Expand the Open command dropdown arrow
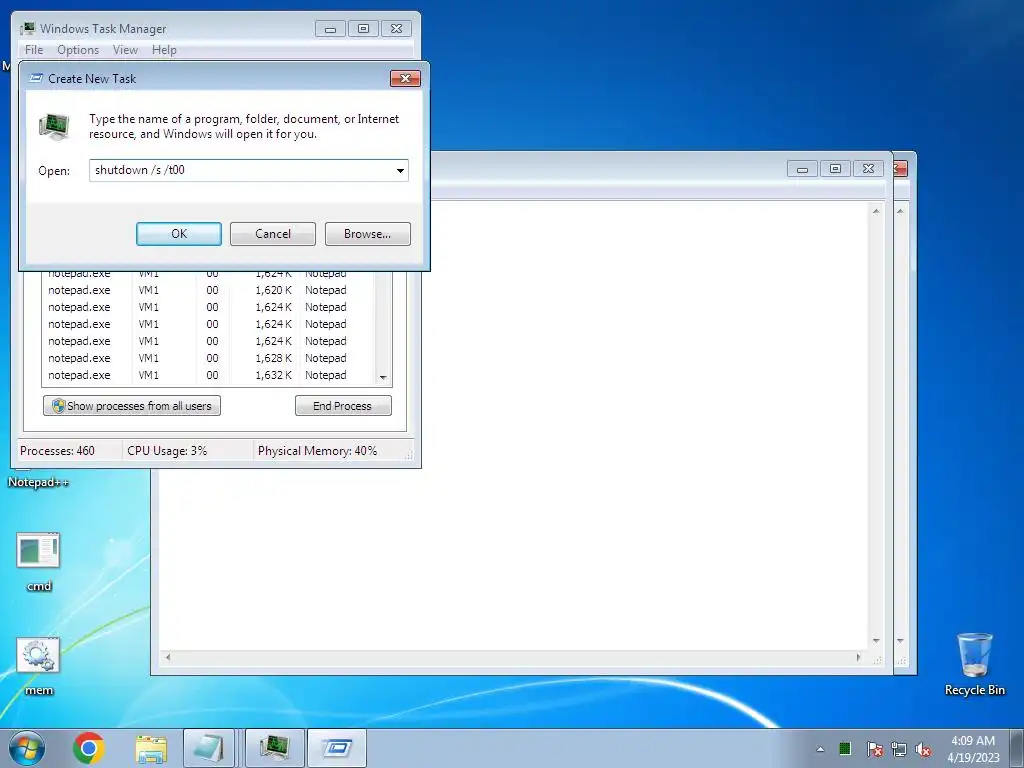Screen dimensions: 1024x768 [400, 170]
